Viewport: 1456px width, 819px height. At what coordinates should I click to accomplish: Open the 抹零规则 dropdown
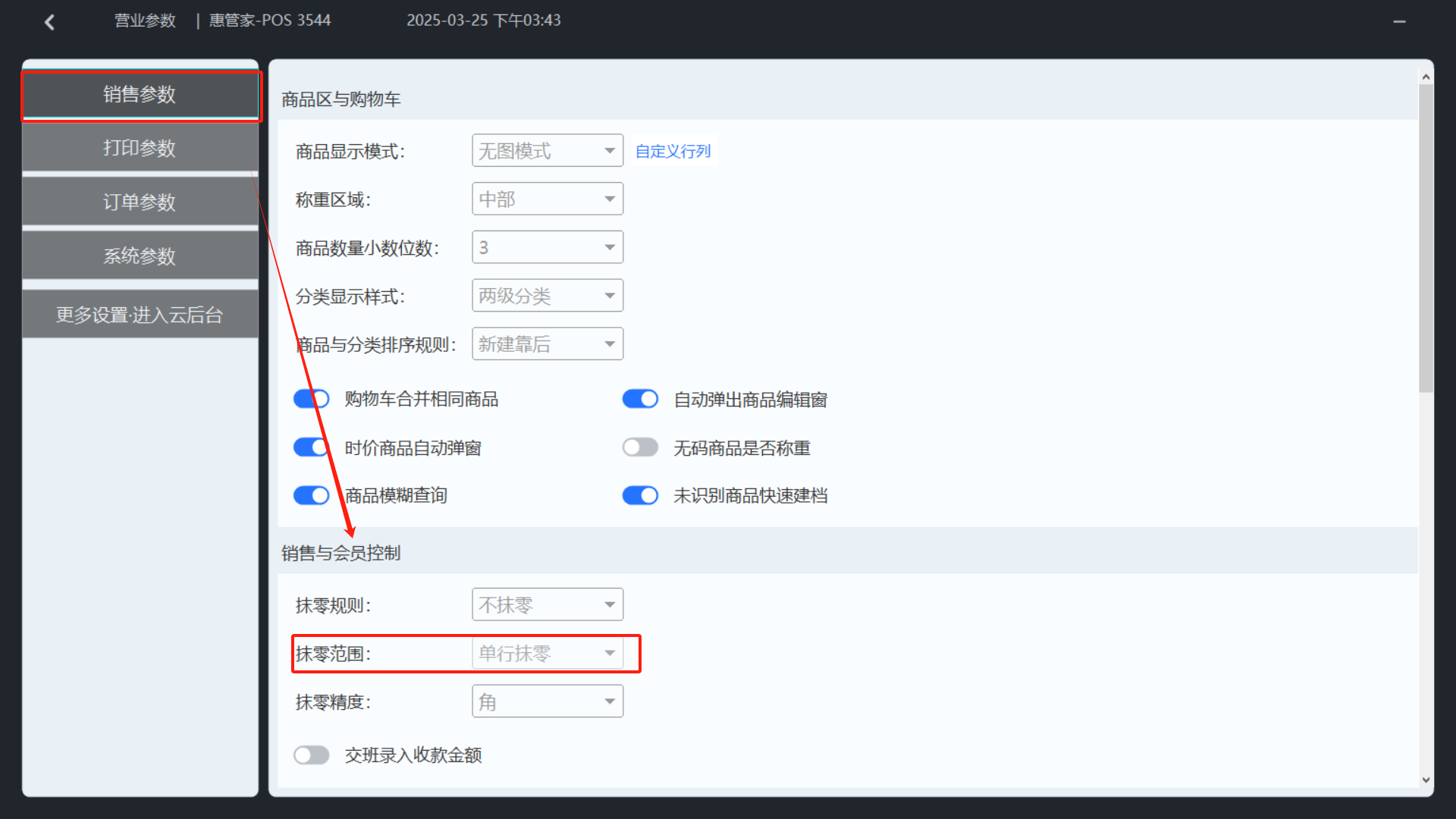(x=548, y=605)
